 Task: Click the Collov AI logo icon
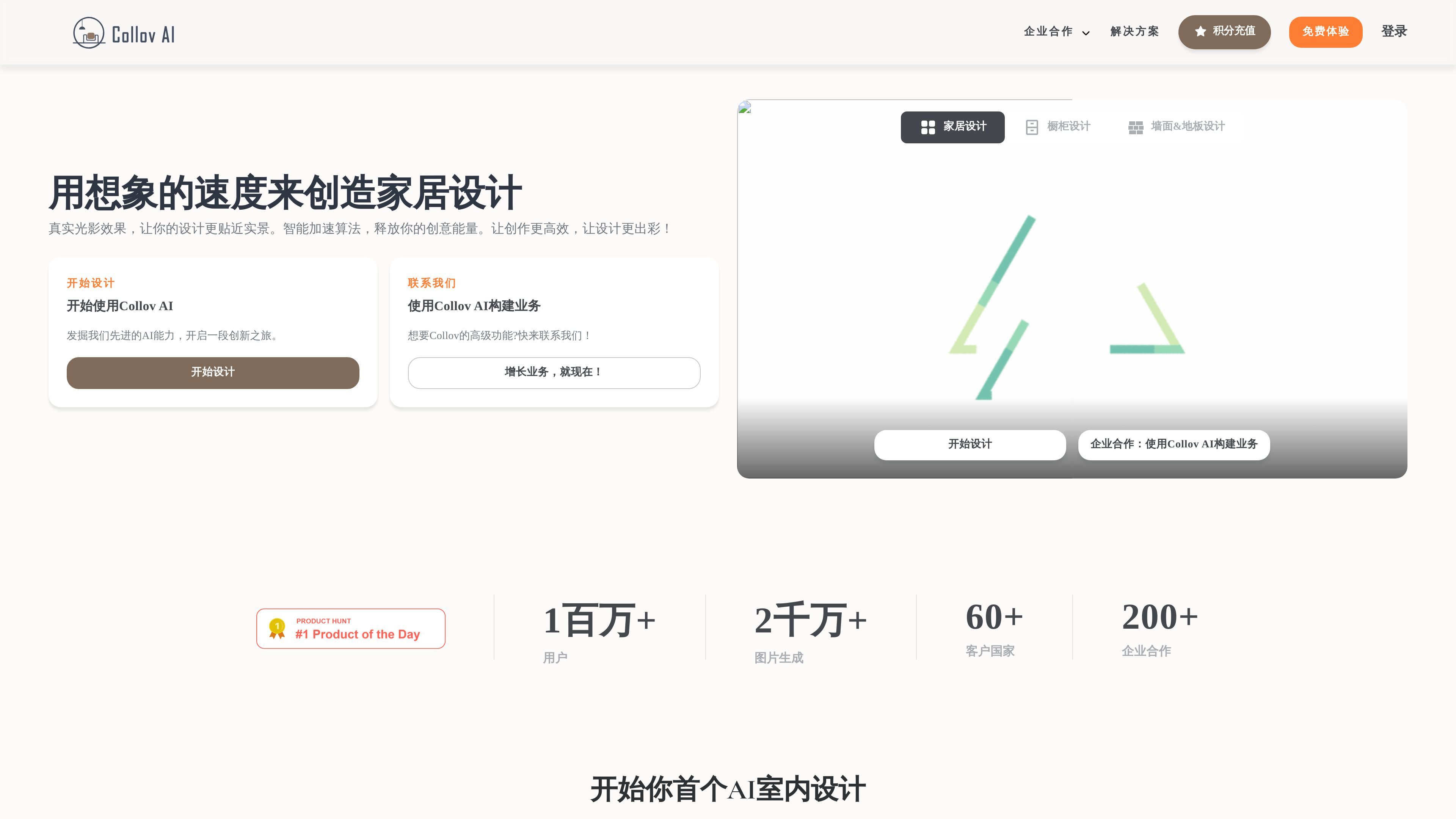(89, 33)
